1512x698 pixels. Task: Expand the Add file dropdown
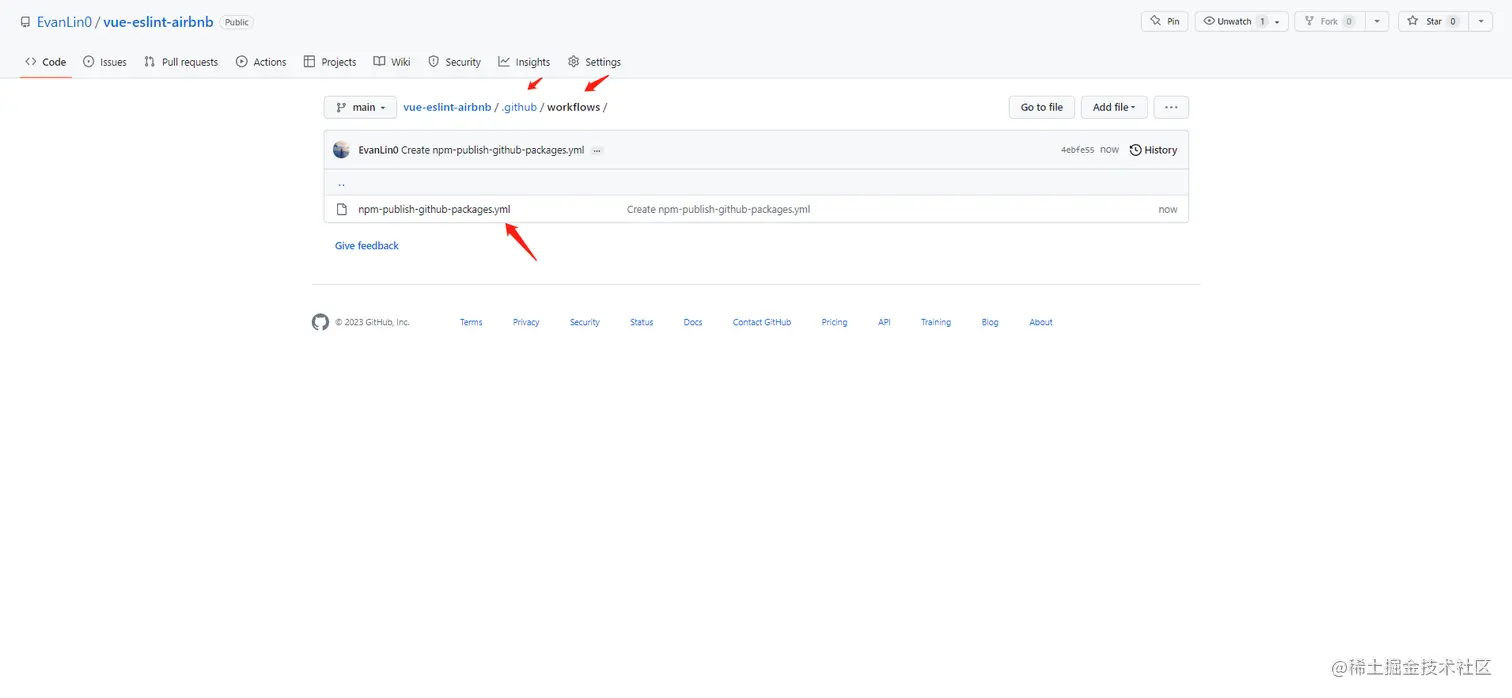pos(1114,107)
